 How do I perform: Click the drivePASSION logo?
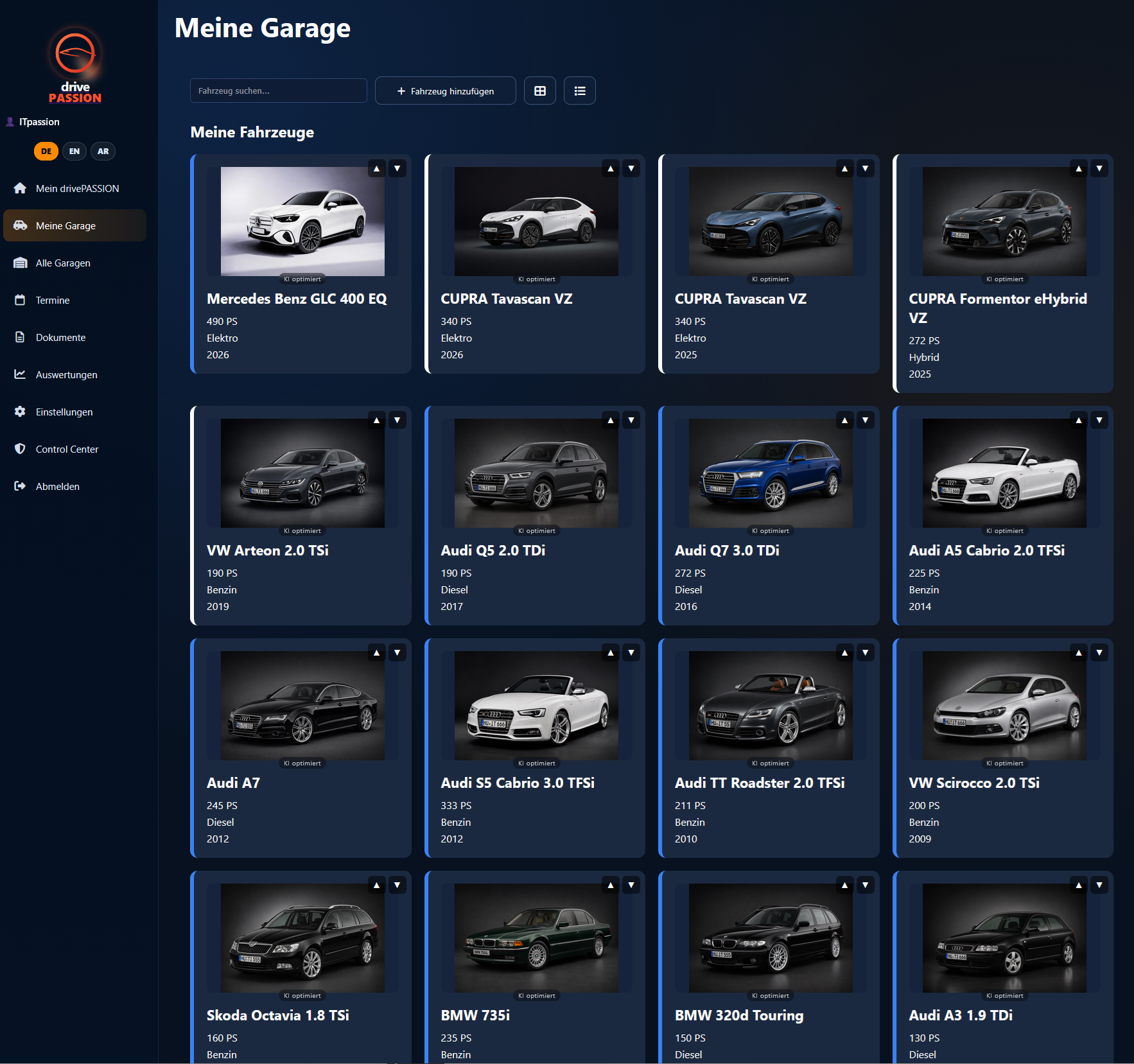(75, 65)
